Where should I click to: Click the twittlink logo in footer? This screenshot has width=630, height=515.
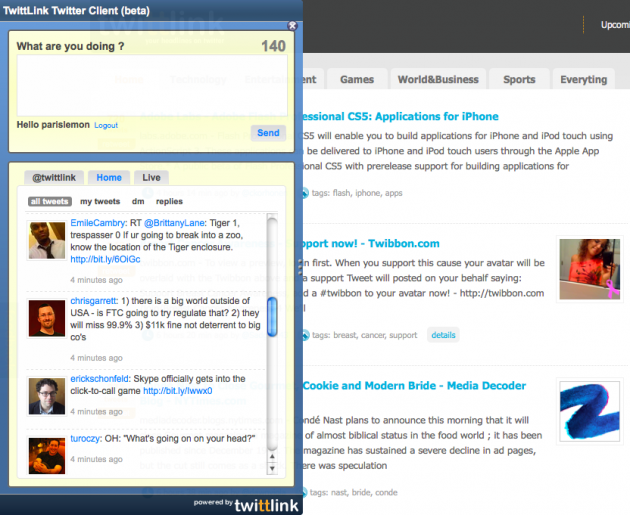click(266, 505)
